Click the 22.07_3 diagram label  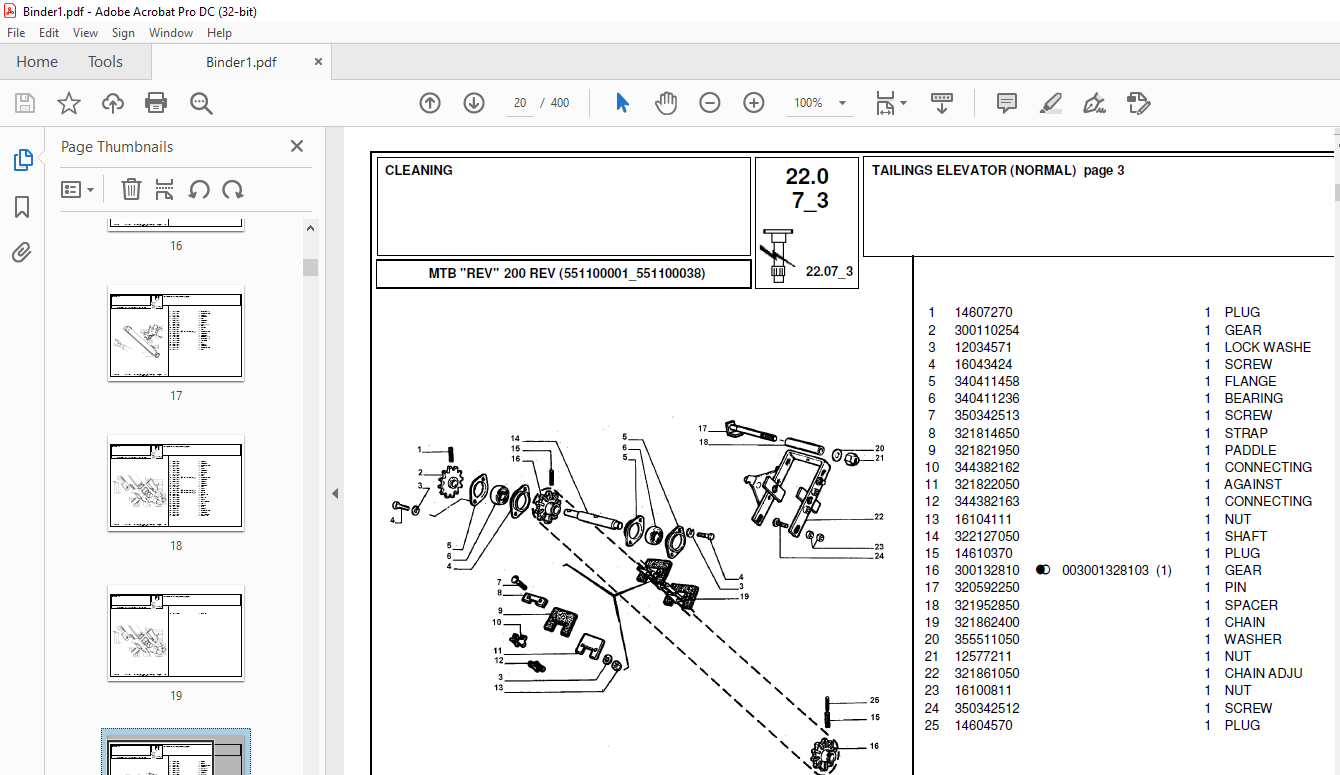tap(829, 271)
